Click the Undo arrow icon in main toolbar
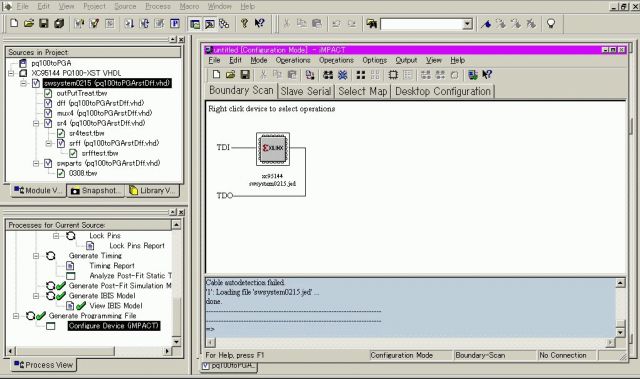640x379 pixels. (x=336, y=23)
